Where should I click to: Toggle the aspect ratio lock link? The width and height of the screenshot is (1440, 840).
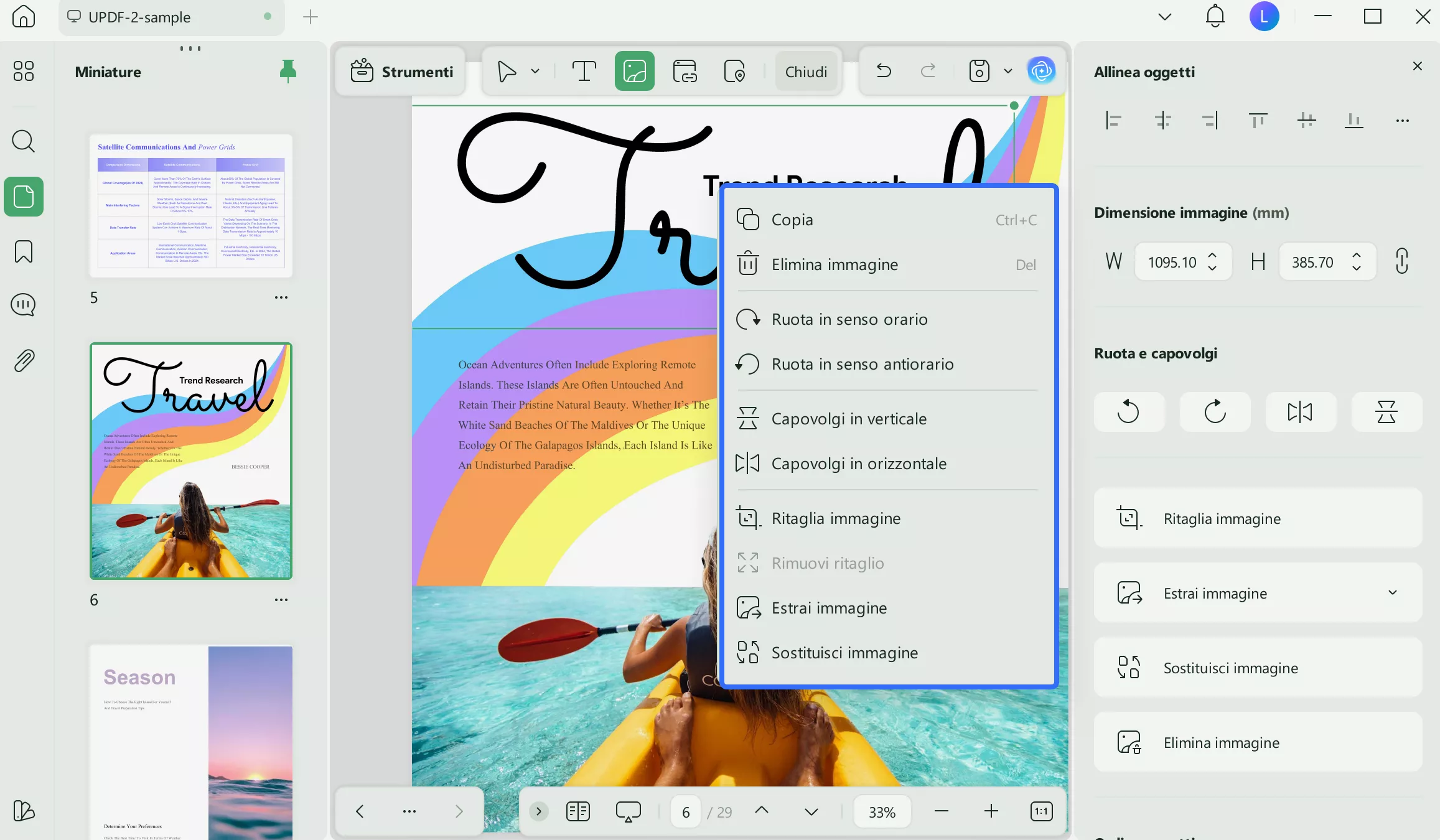click(x=1401, y=261)
